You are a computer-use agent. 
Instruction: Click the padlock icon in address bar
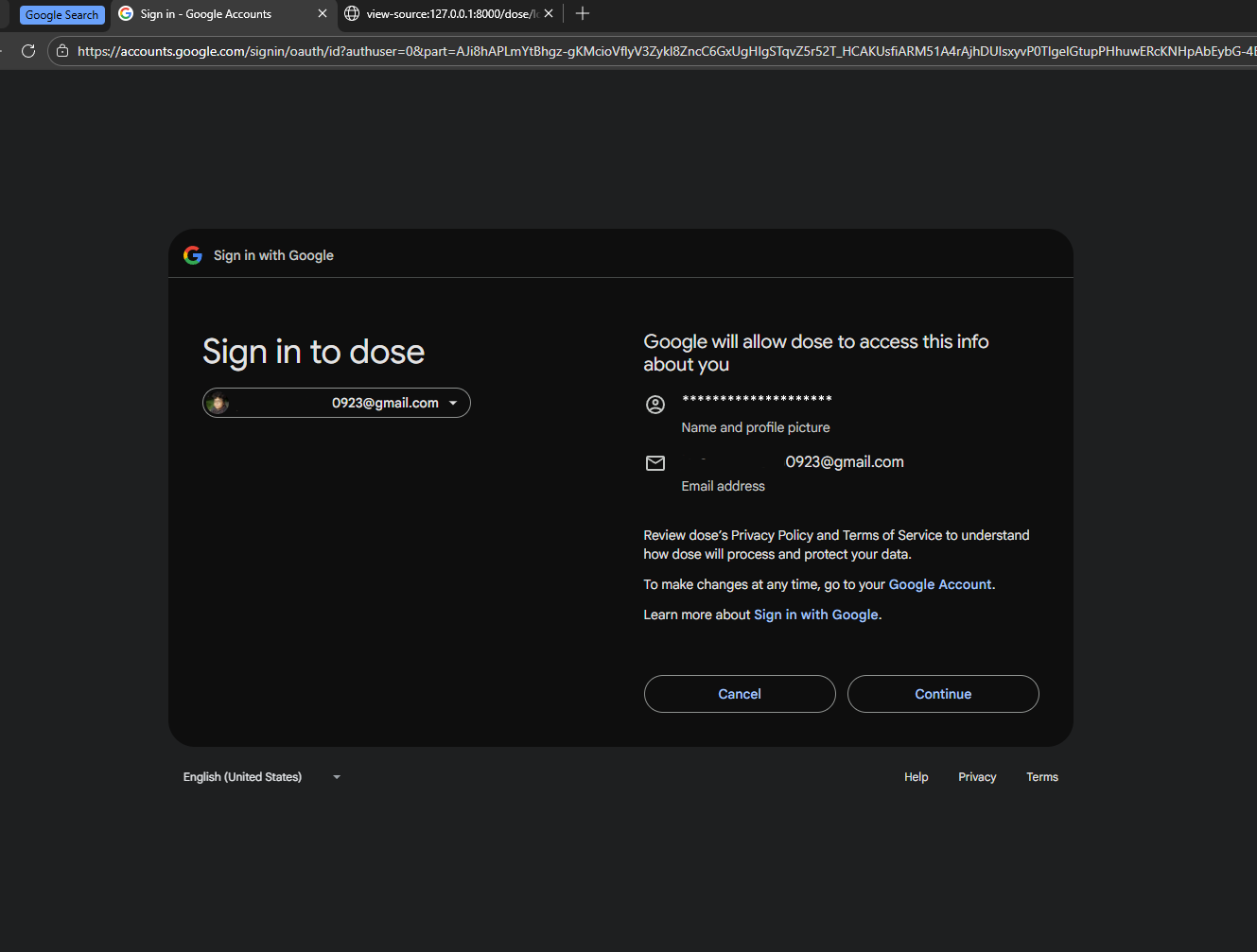(61, 50)
